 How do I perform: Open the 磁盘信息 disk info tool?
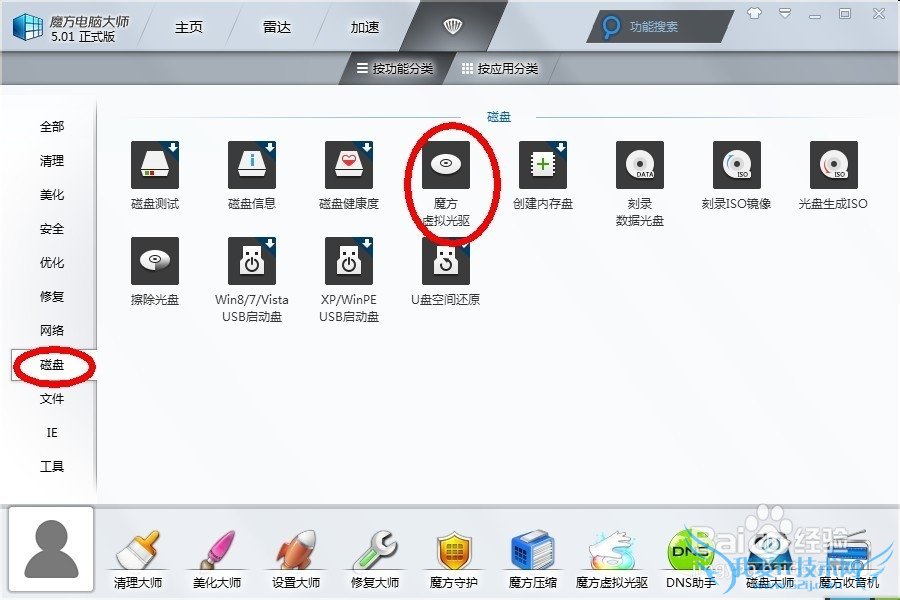click(252, 165)
